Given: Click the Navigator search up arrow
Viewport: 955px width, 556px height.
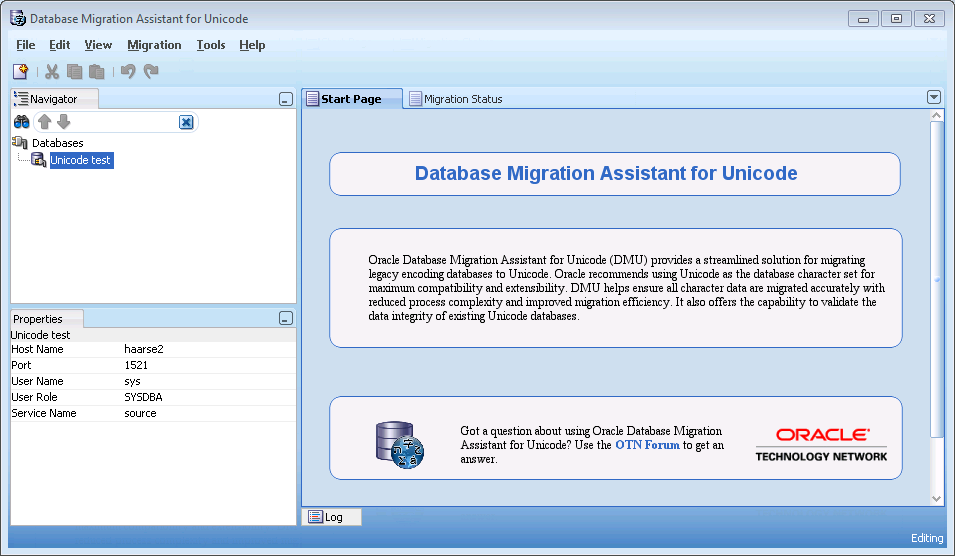Looking at the screenshot, I should pos(44,122).
